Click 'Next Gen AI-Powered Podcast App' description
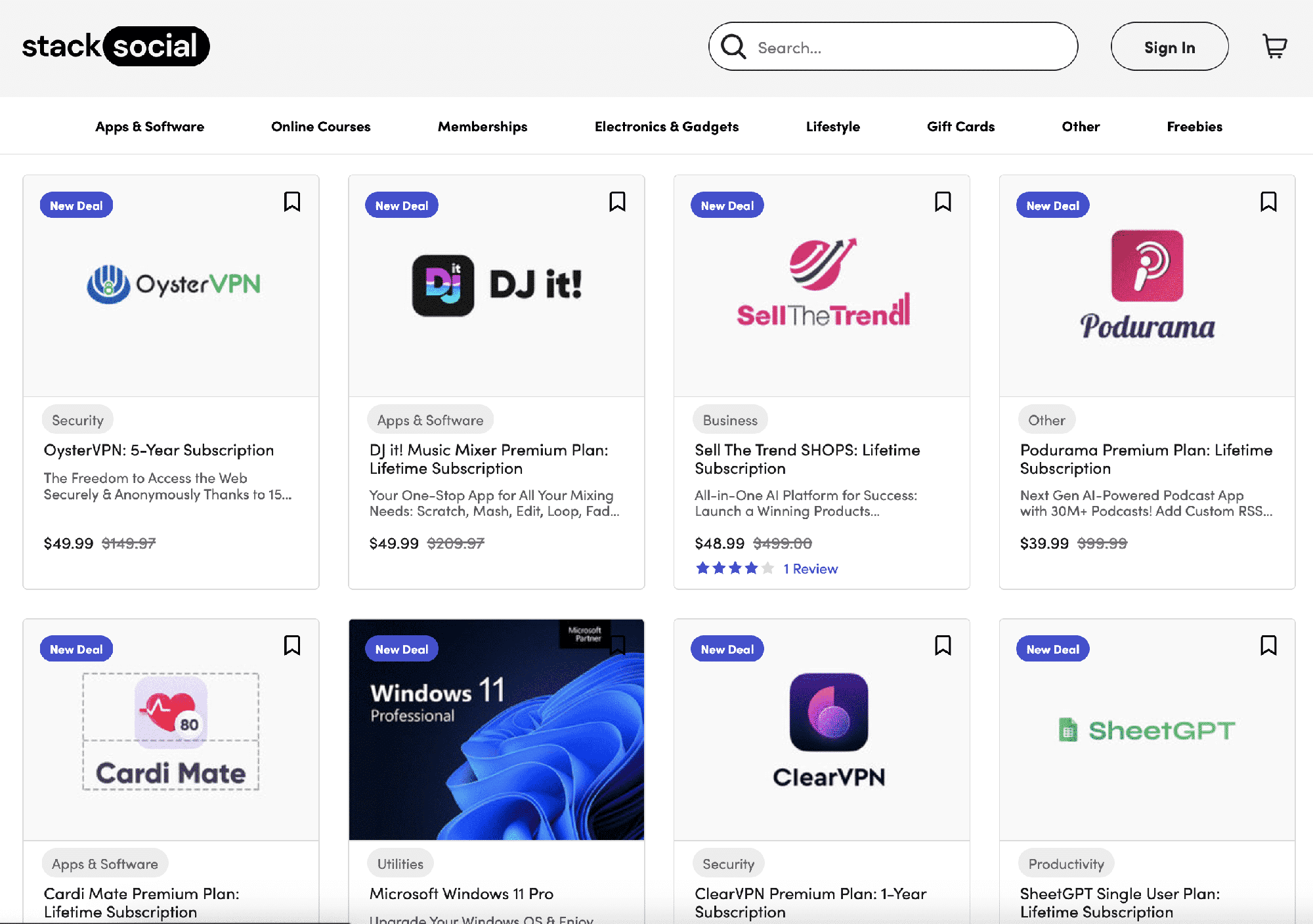1313x924 pixels. [x=1146, y=503]
